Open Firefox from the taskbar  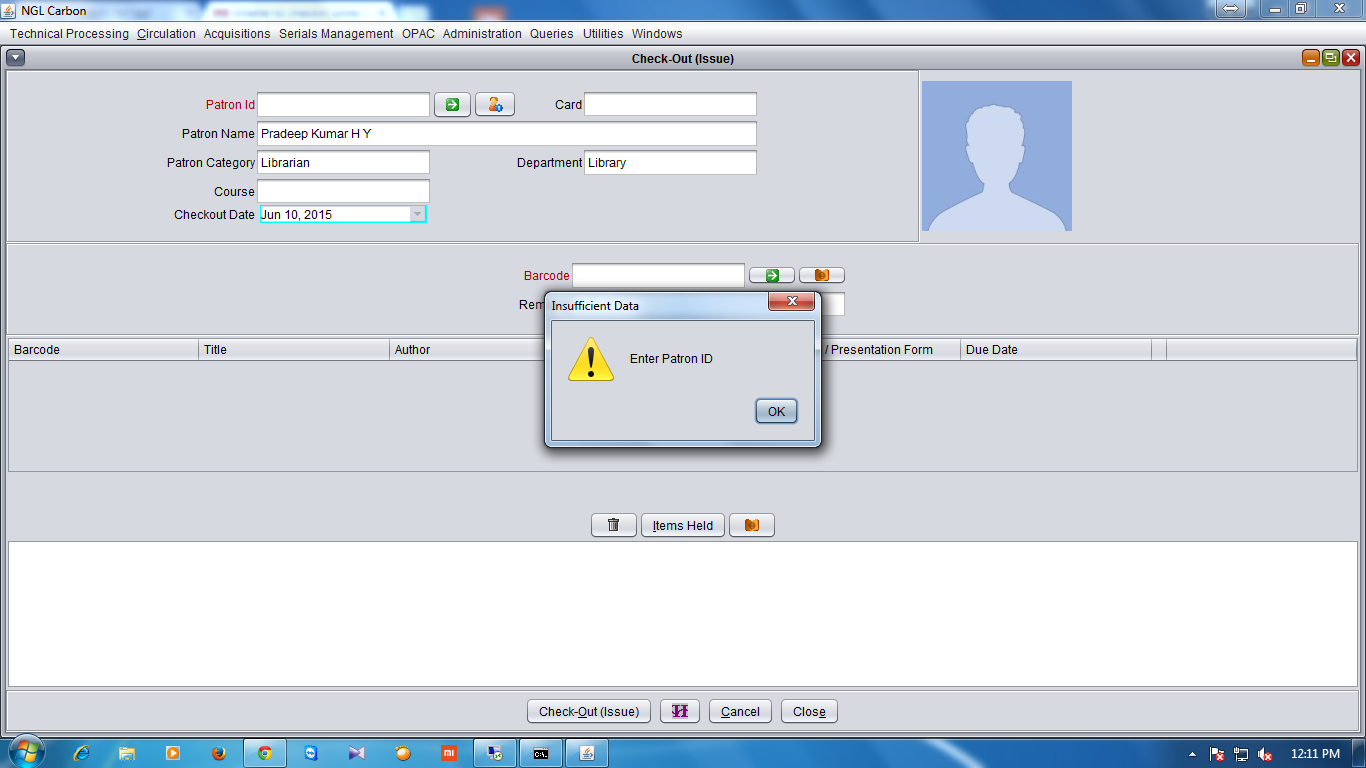[218, 753]
